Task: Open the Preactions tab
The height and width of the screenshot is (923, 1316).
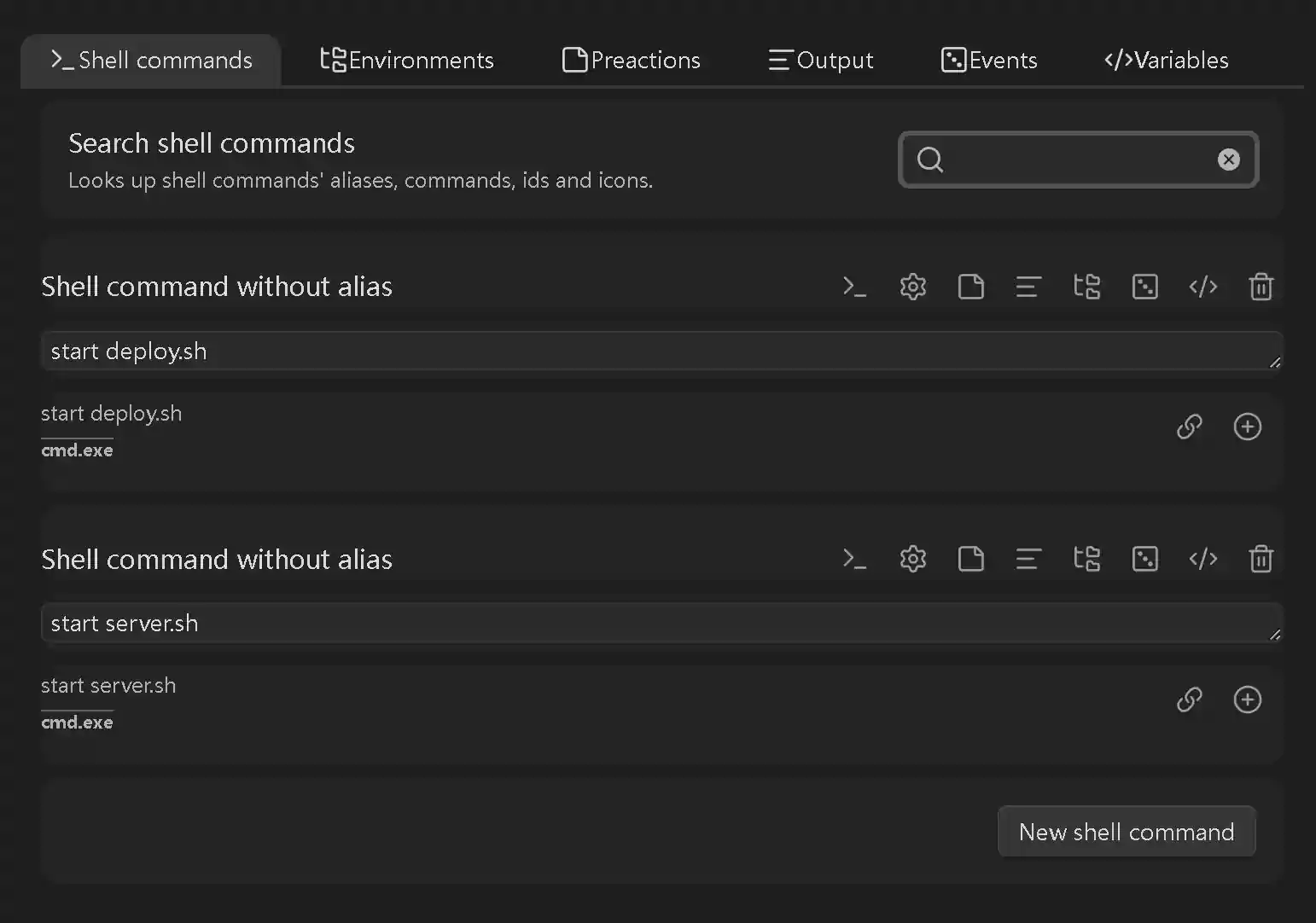Action: point(632,60)
